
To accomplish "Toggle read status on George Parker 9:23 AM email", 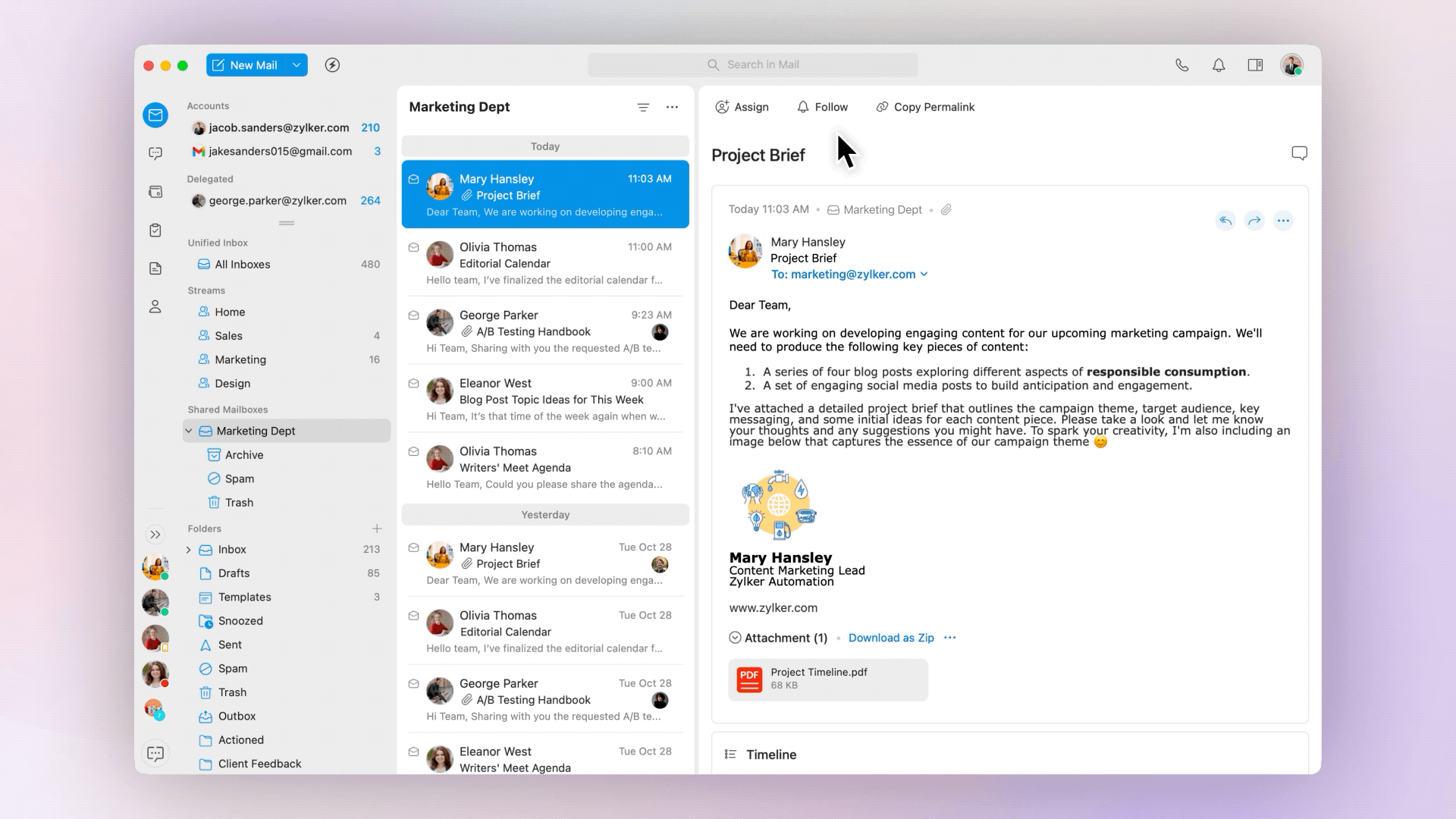I will coord(414,315).
